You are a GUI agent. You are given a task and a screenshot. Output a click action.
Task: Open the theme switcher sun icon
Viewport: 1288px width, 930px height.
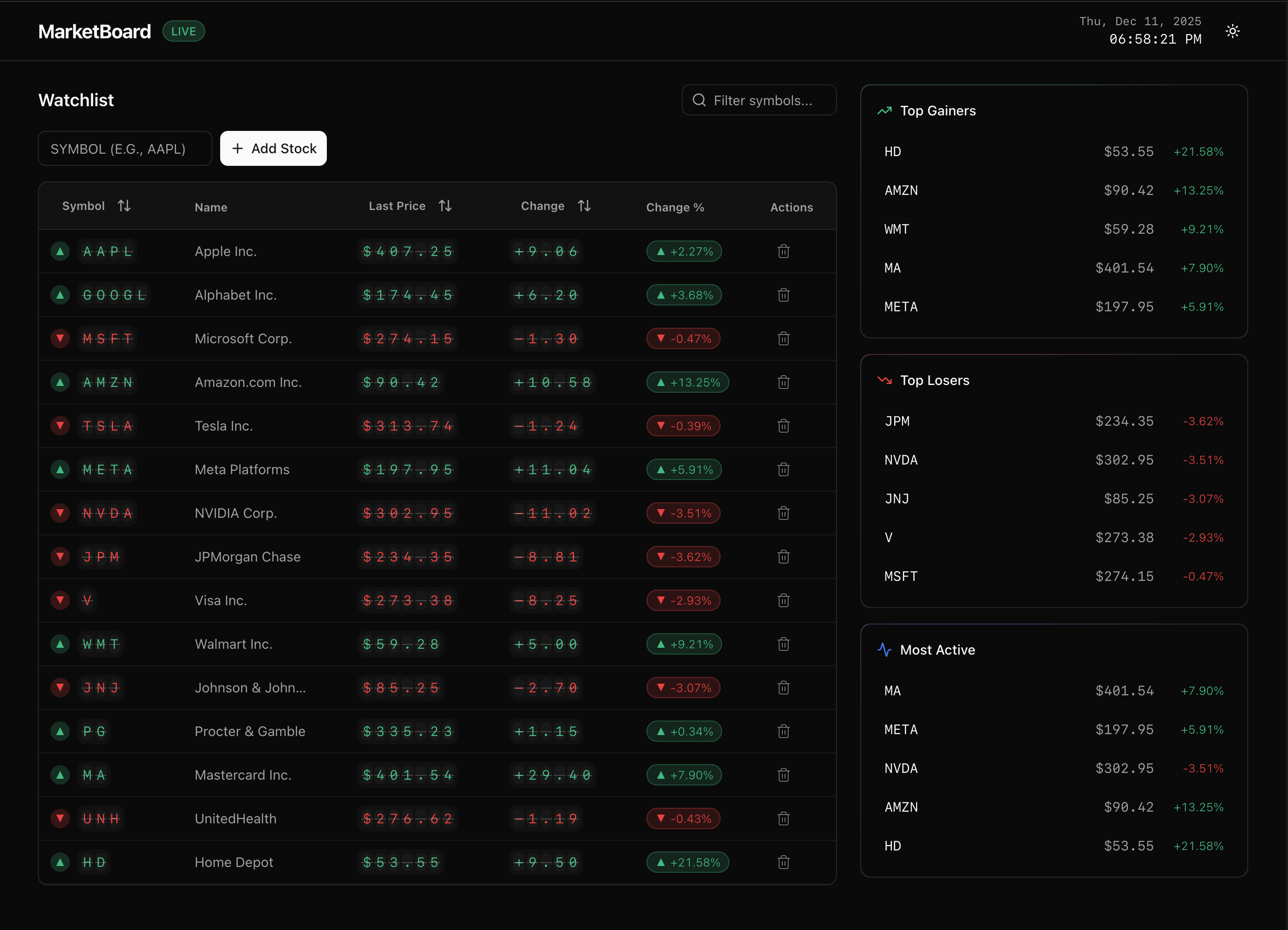coord(1232,31)
